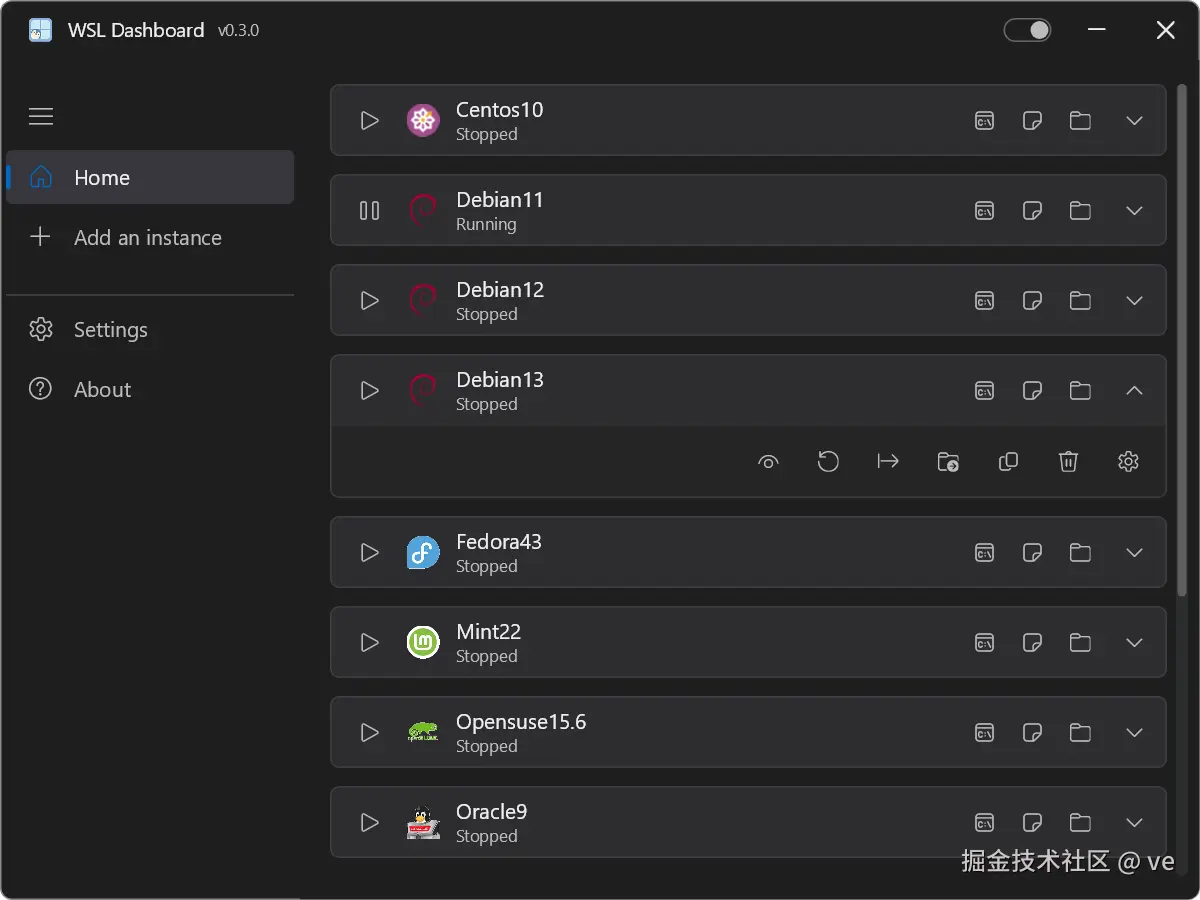Open the Fedora43 instance folder
The width and height of the screenshot is (1200, 900).
[1080, 552]
